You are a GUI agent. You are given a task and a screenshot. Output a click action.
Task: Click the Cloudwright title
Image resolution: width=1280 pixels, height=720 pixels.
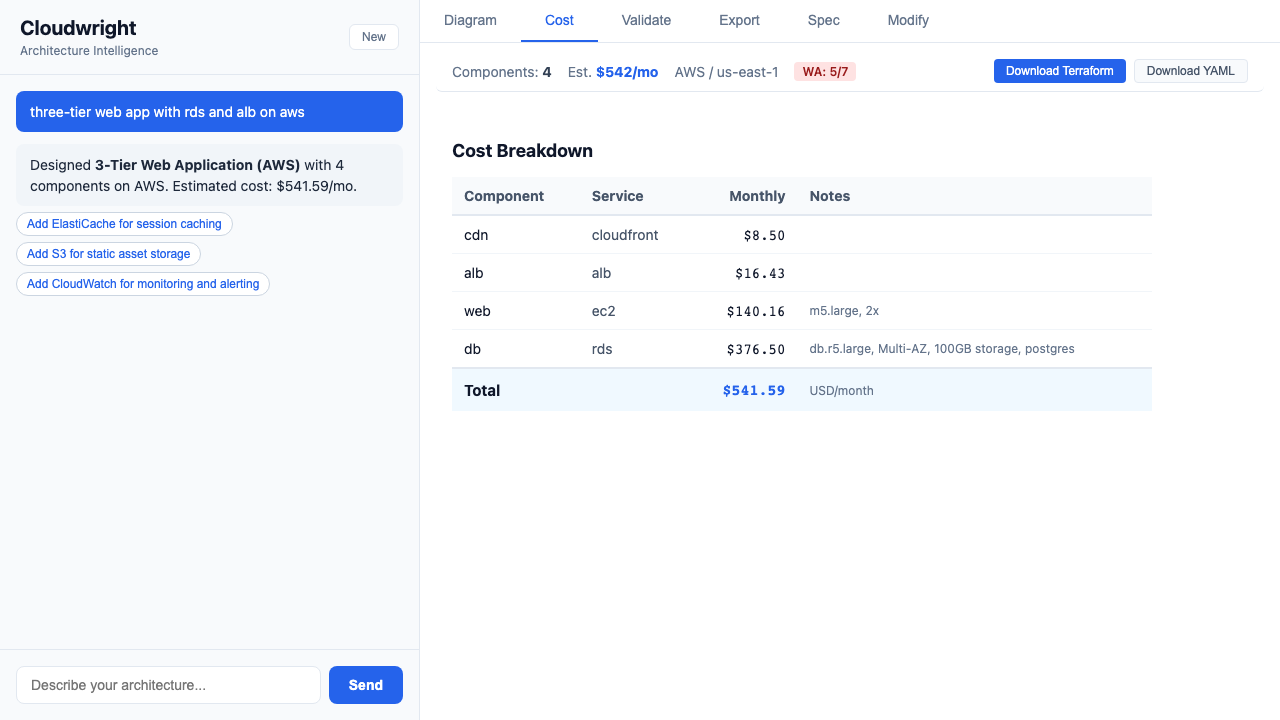coord(78,28)
